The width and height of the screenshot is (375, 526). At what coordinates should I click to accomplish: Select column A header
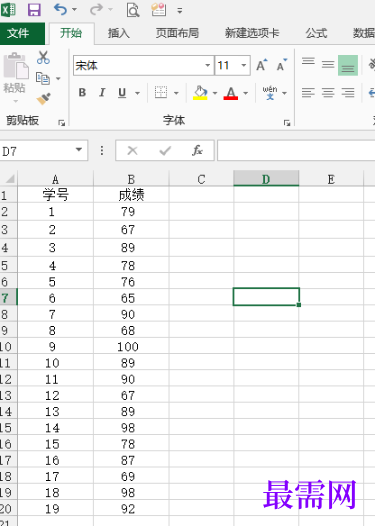[55, 179]
